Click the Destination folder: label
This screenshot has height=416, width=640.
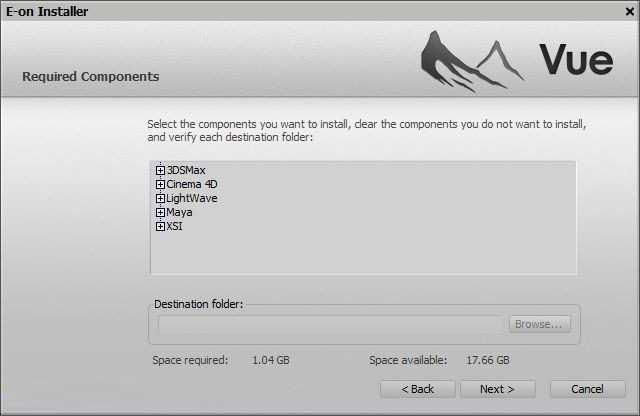[x=198, y=304]
